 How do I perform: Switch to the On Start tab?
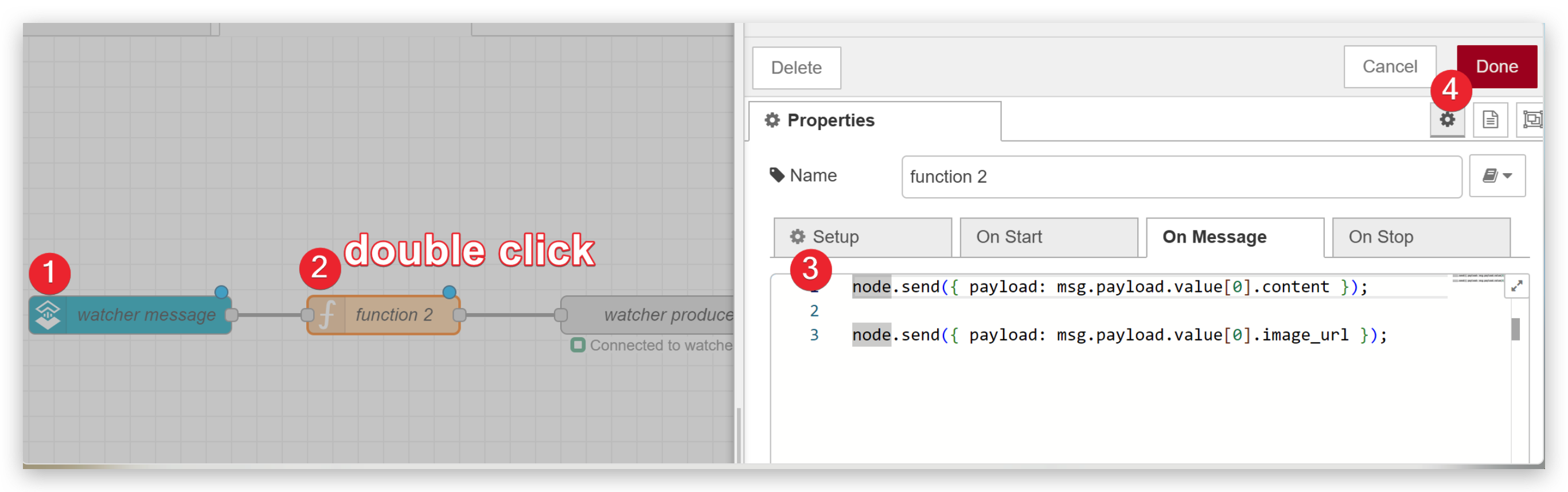pos(1049,237)
